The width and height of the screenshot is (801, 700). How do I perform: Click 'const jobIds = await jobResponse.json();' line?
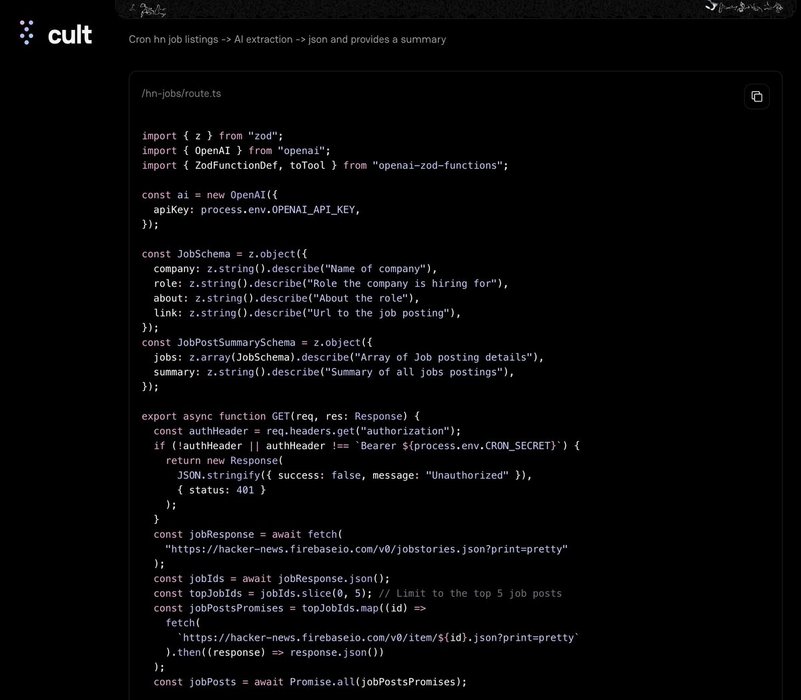click(271, 579)
